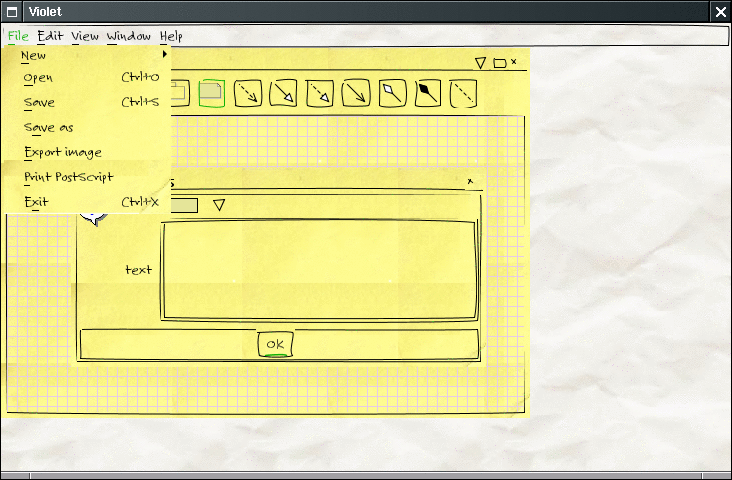Choose Export image from File menu
Screen dimensions: 732x480
[x=63, y=152]
